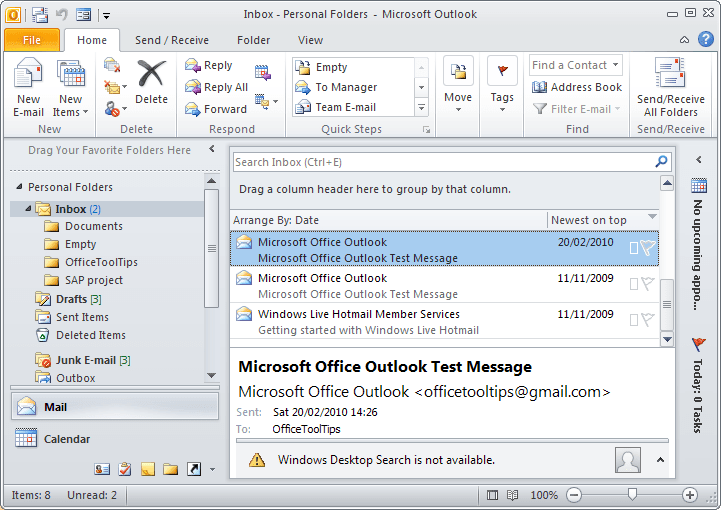
Task: Reply to the selected message
Action: tap(209, 65)
